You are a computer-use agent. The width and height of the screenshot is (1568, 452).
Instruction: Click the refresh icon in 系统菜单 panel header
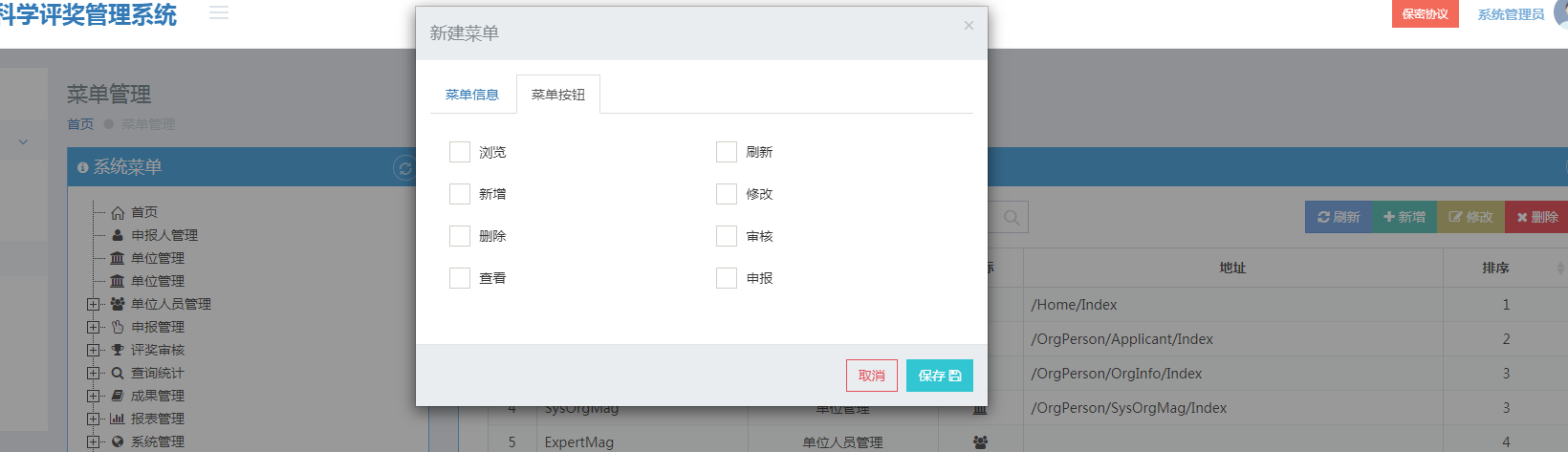tap(404, 168)
